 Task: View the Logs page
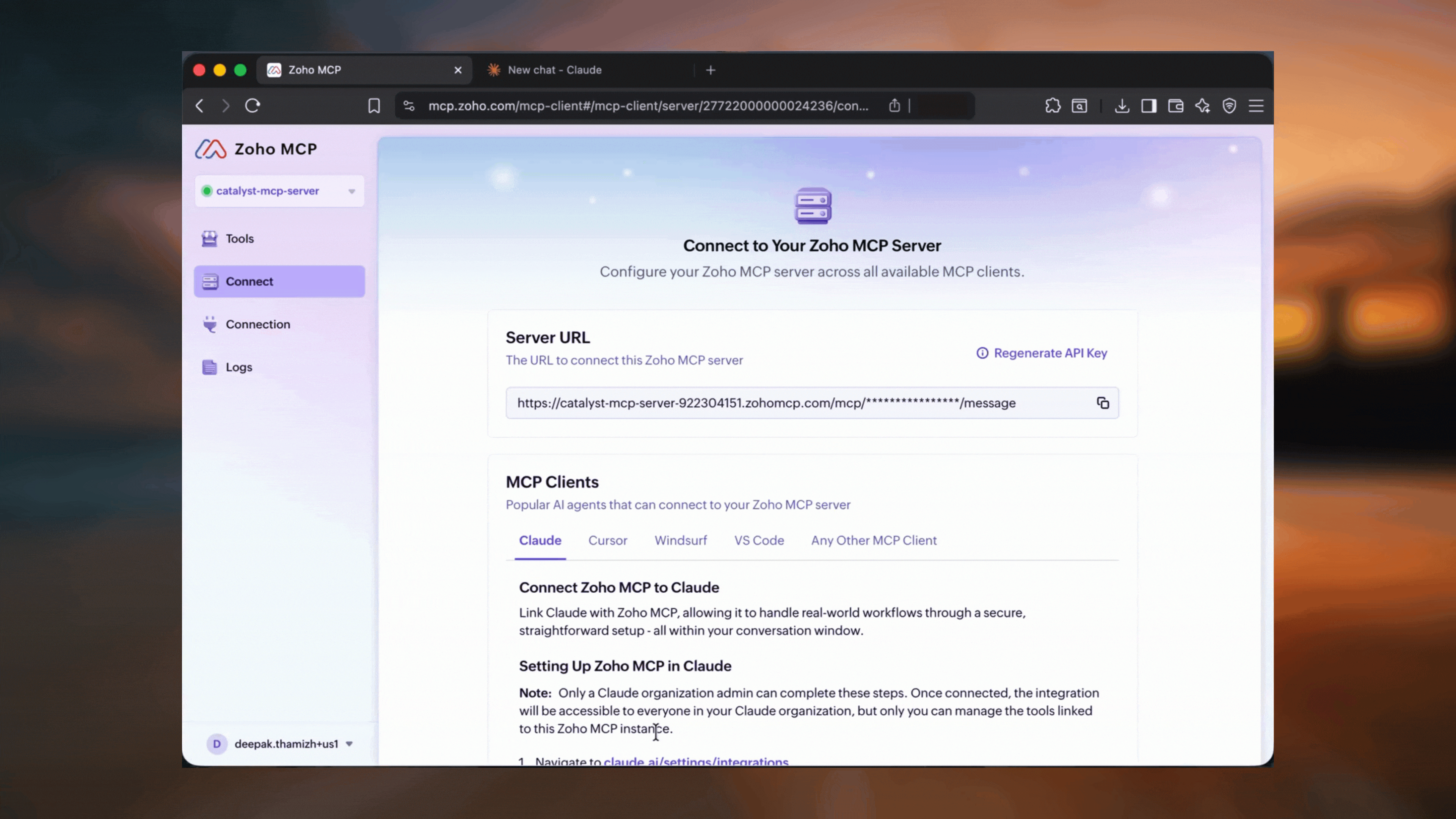click(x=279, y=367)
